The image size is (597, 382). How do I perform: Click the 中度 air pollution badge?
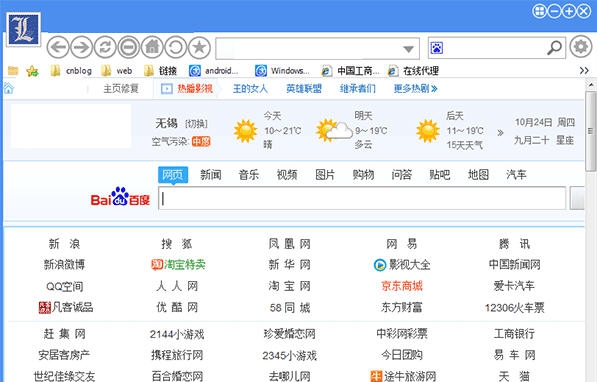[201, 142]
